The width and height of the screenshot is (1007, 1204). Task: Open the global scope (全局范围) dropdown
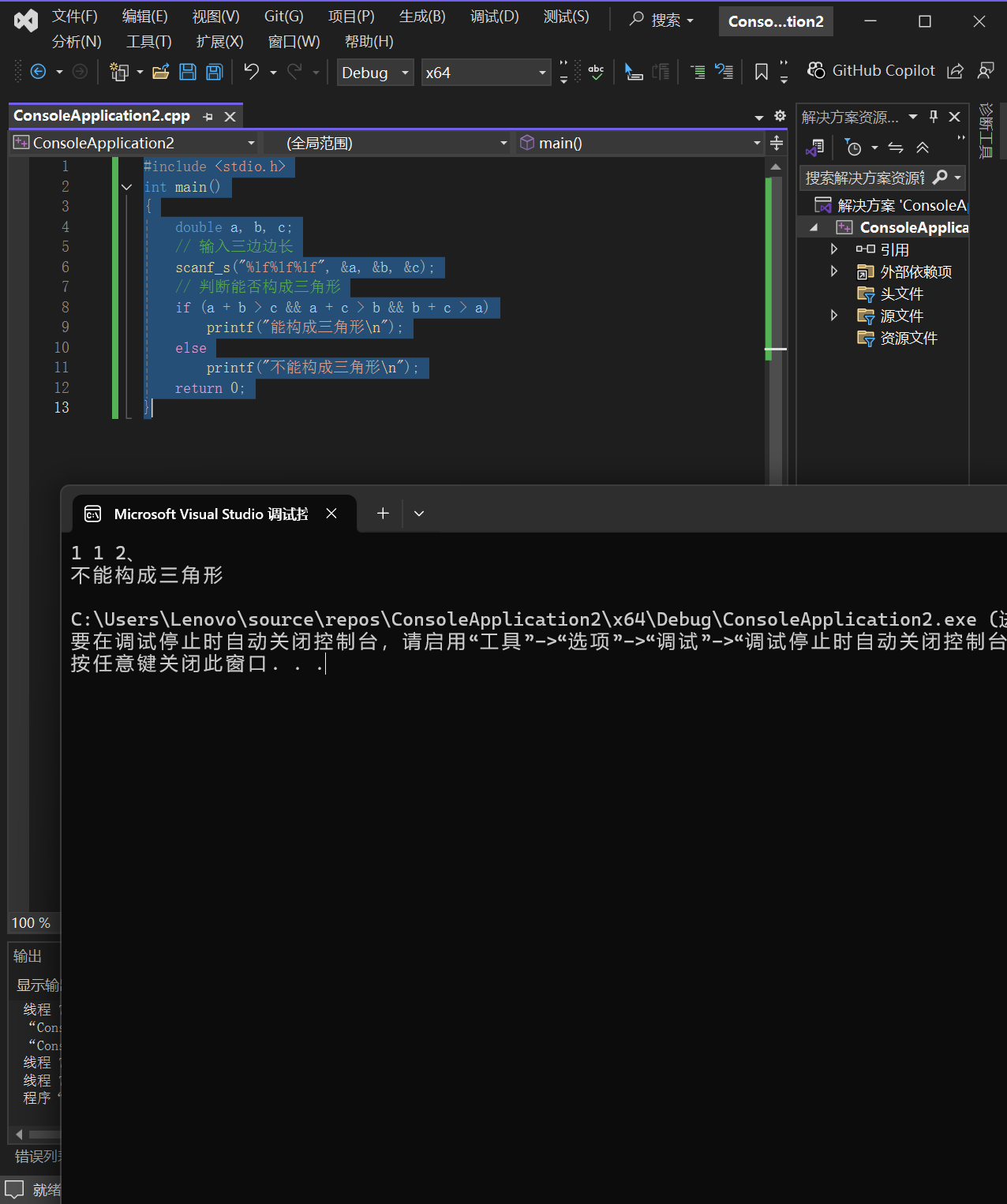click(x=387, y=143)
